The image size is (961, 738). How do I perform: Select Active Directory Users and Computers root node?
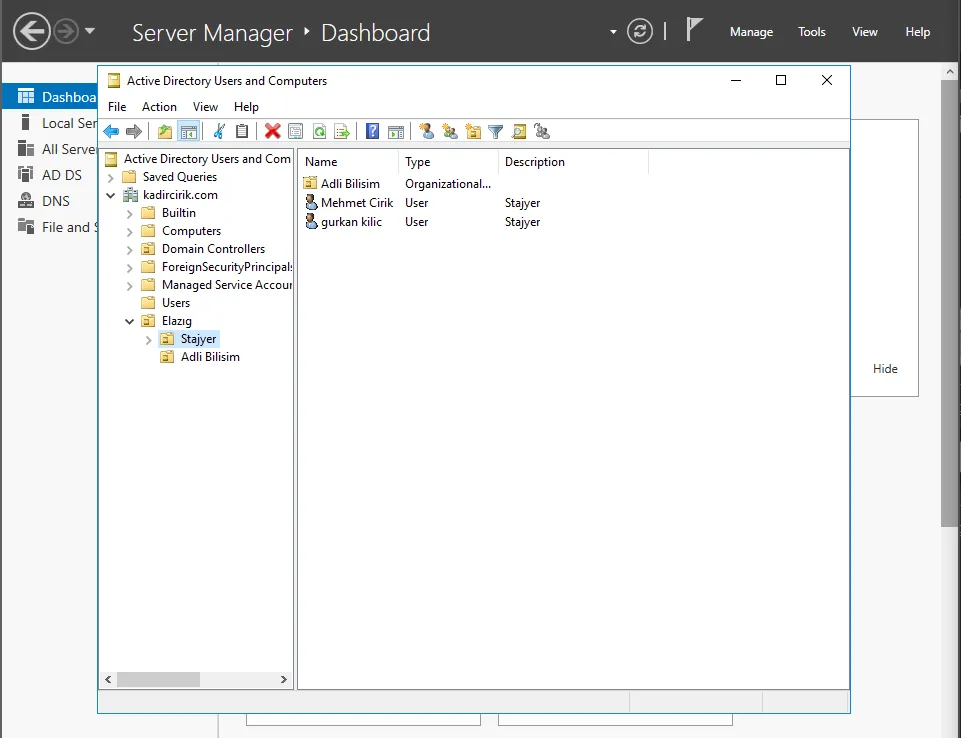coord(197,159)
